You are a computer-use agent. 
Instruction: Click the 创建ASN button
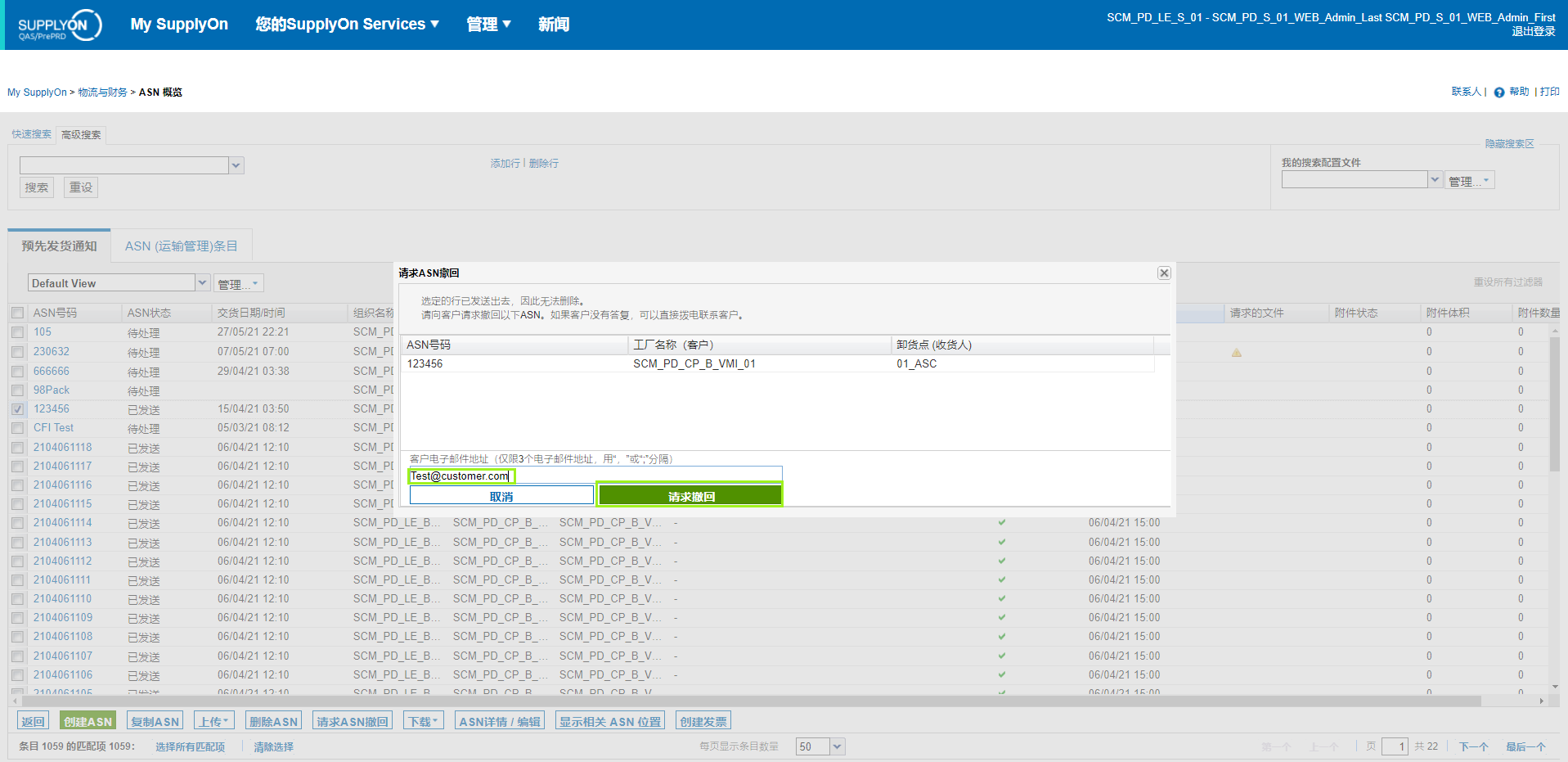88,721
